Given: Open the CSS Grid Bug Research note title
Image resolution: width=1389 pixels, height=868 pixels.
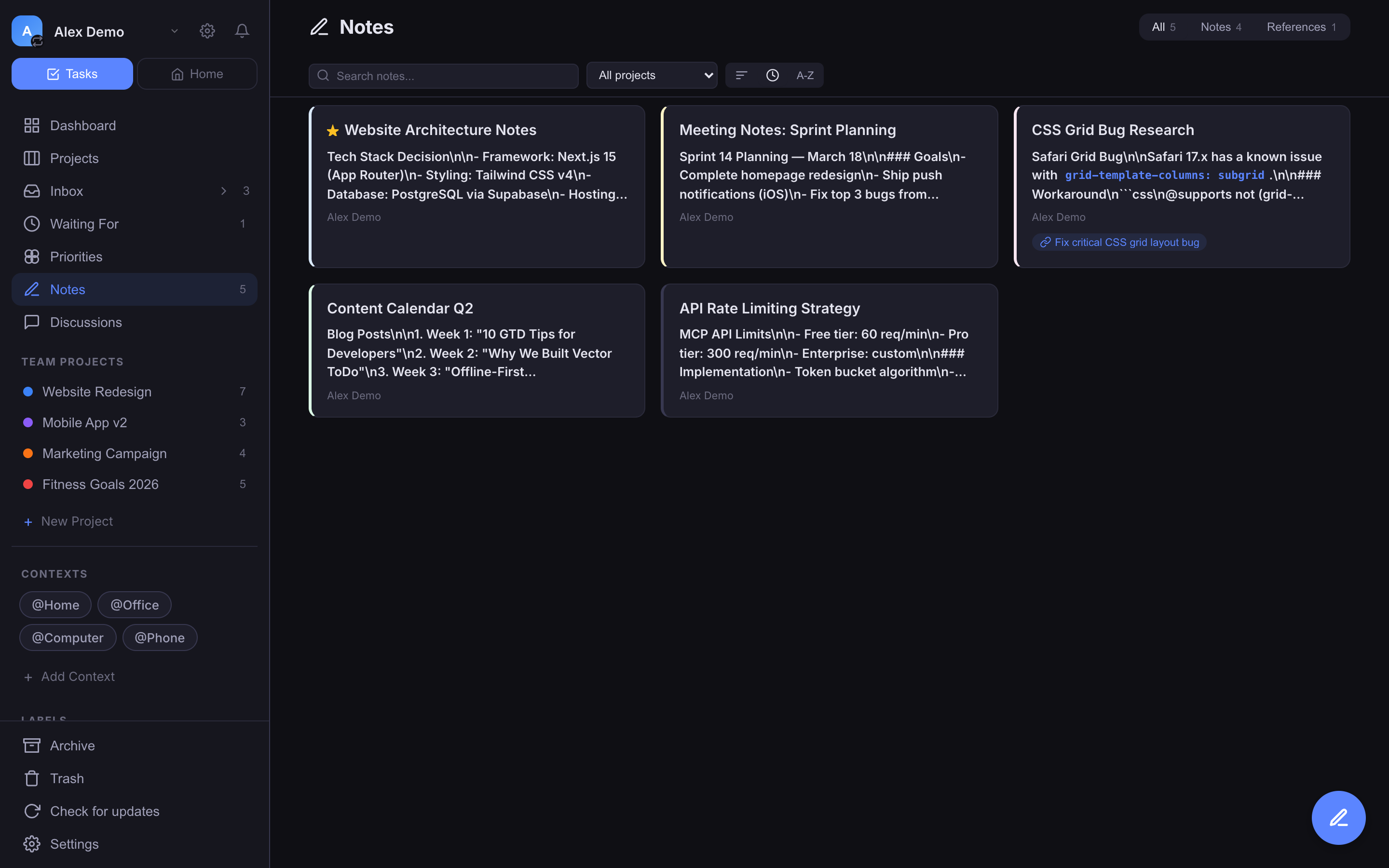Looking at the screenshot, I should pos(1113,130).
